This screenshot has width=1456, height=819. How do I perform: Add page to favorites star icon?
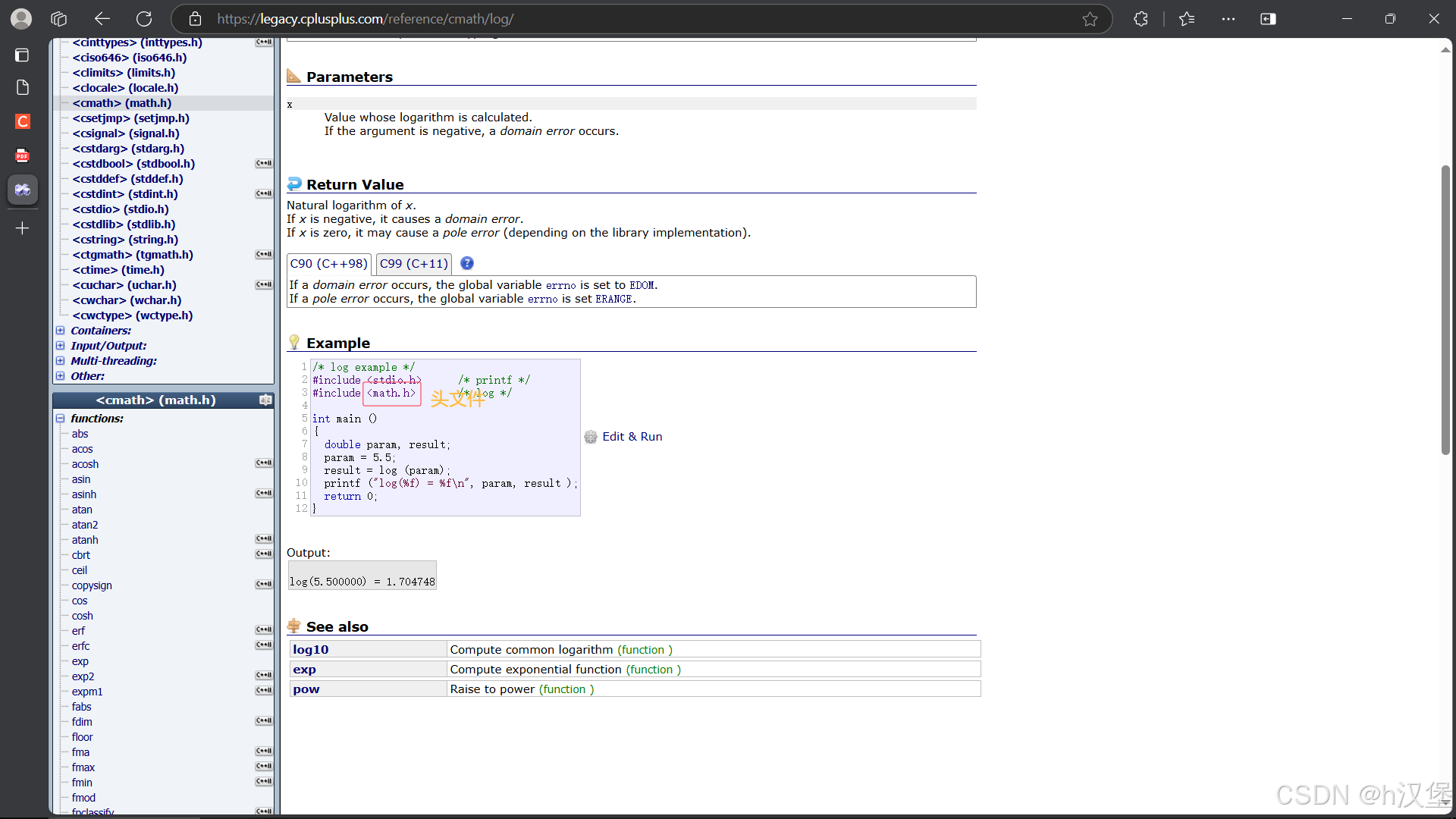1090,19
